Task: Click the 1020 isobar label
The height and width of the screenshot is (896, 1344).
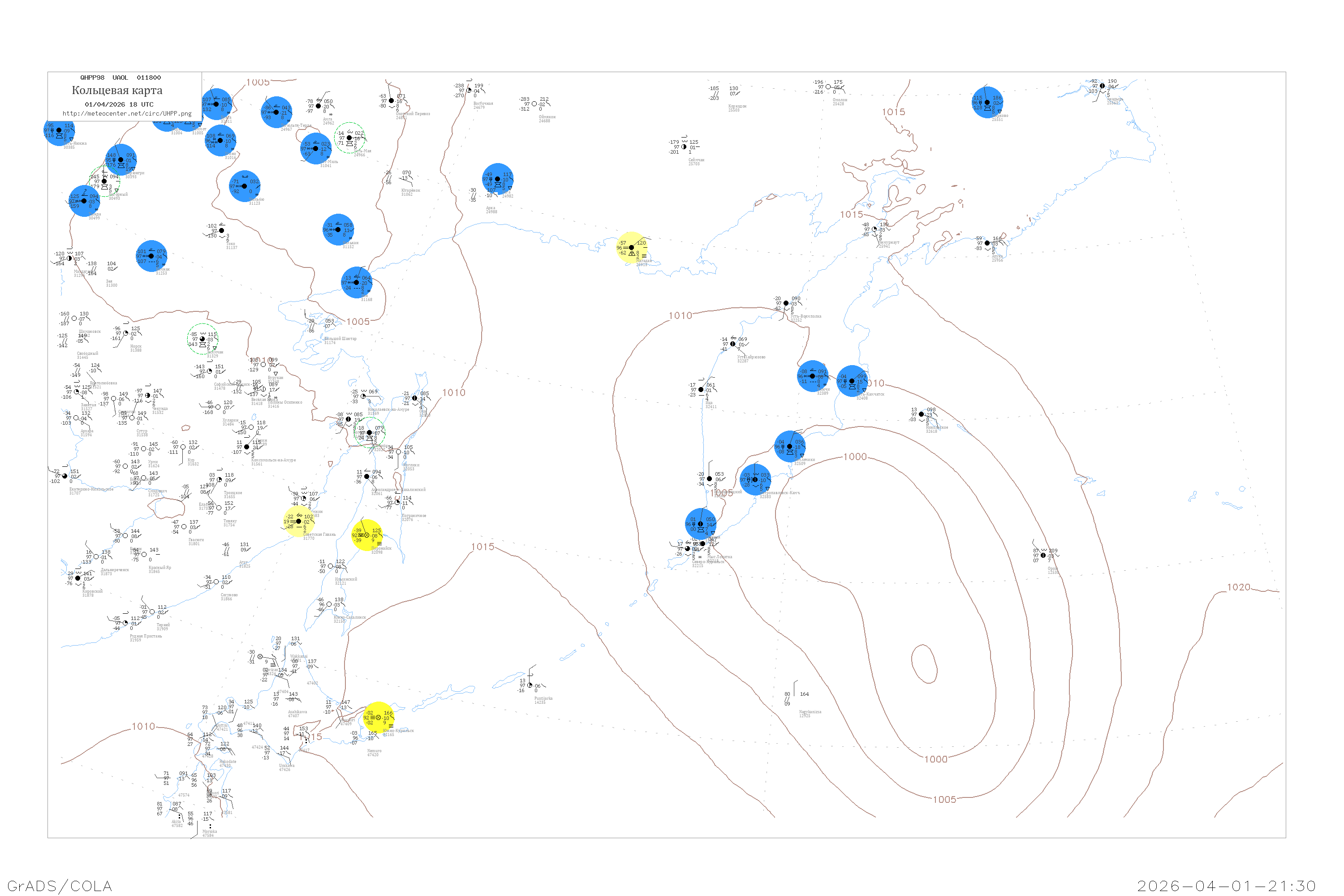Action: [x=1238, y=587]
